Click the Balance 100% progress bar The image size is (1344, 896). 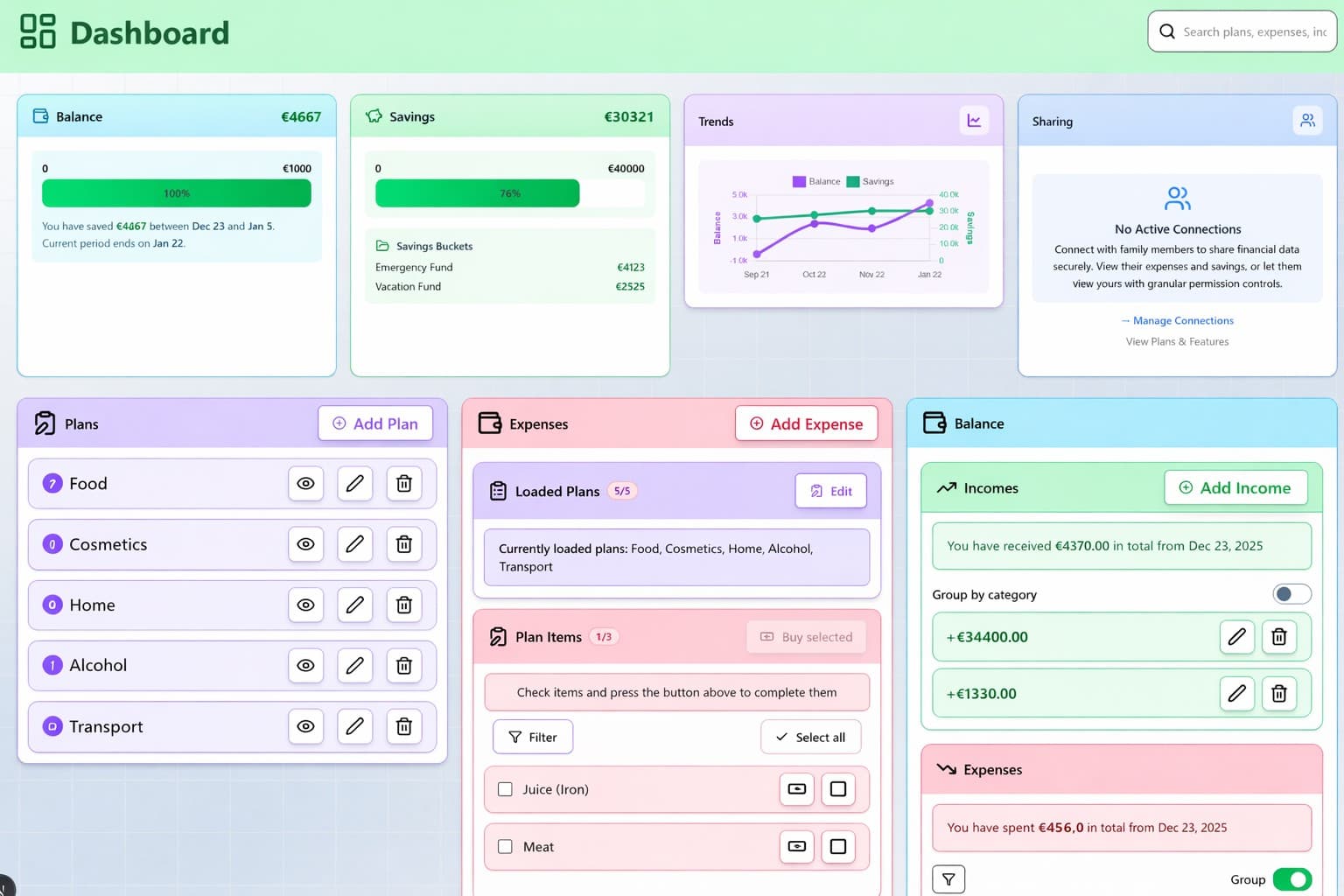pyautogui.click(x=177, y=193)
